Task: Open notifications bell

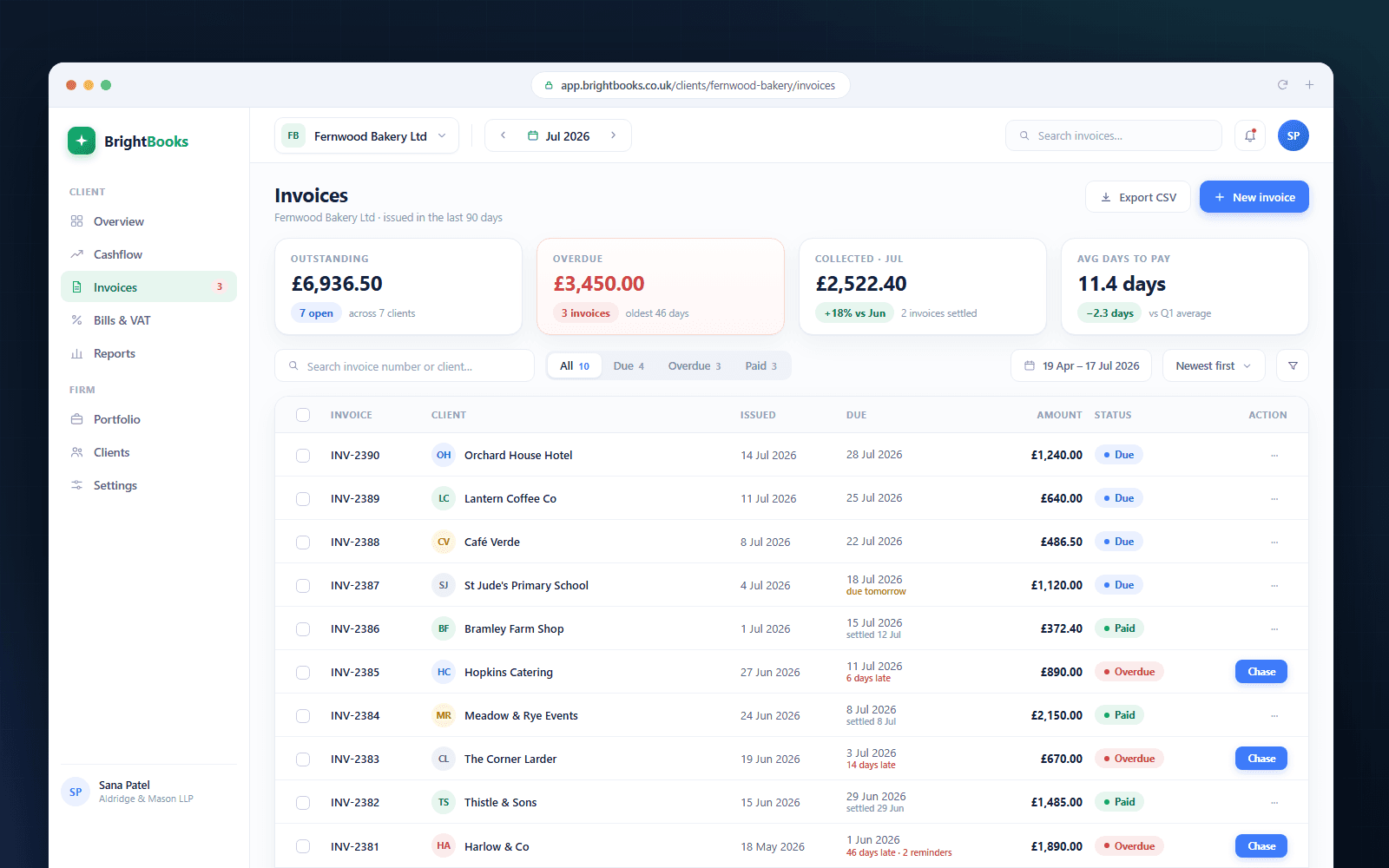Action: pos(1250,135)
